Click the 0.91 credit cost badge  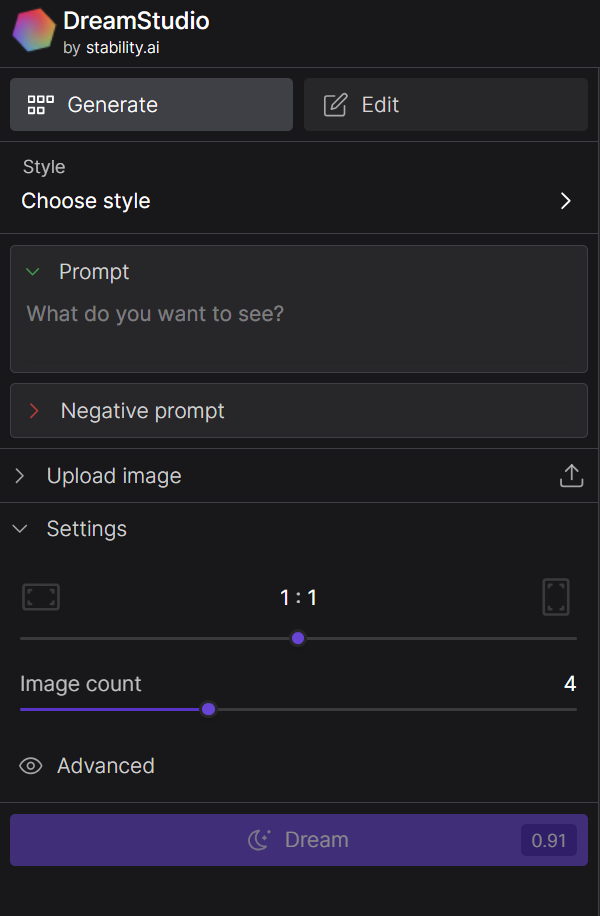548,840
